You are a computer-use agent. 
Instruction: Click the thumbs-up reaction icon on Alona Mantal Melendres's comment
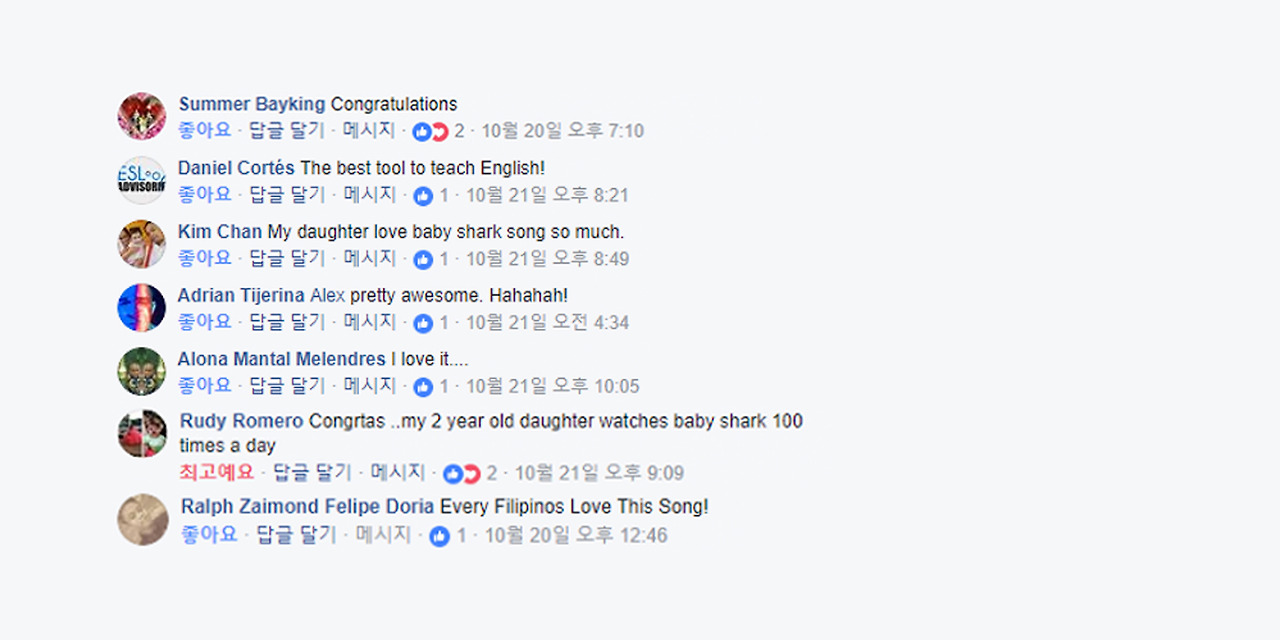(x=422, y=386)
